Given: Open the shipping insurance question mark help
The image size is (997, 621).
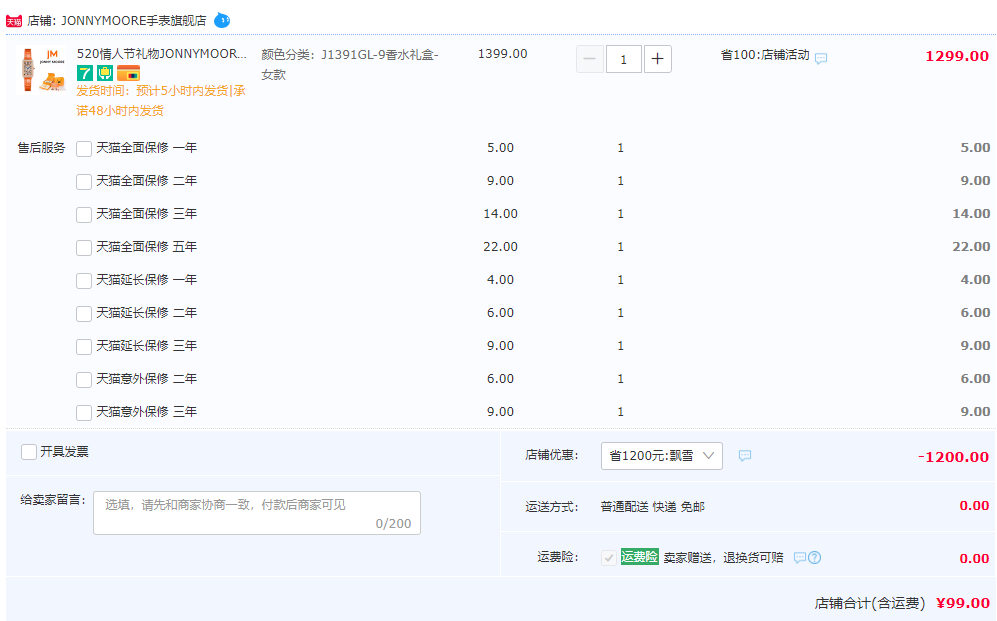Looking at the screenshot, I should click(x=815, y=557).
